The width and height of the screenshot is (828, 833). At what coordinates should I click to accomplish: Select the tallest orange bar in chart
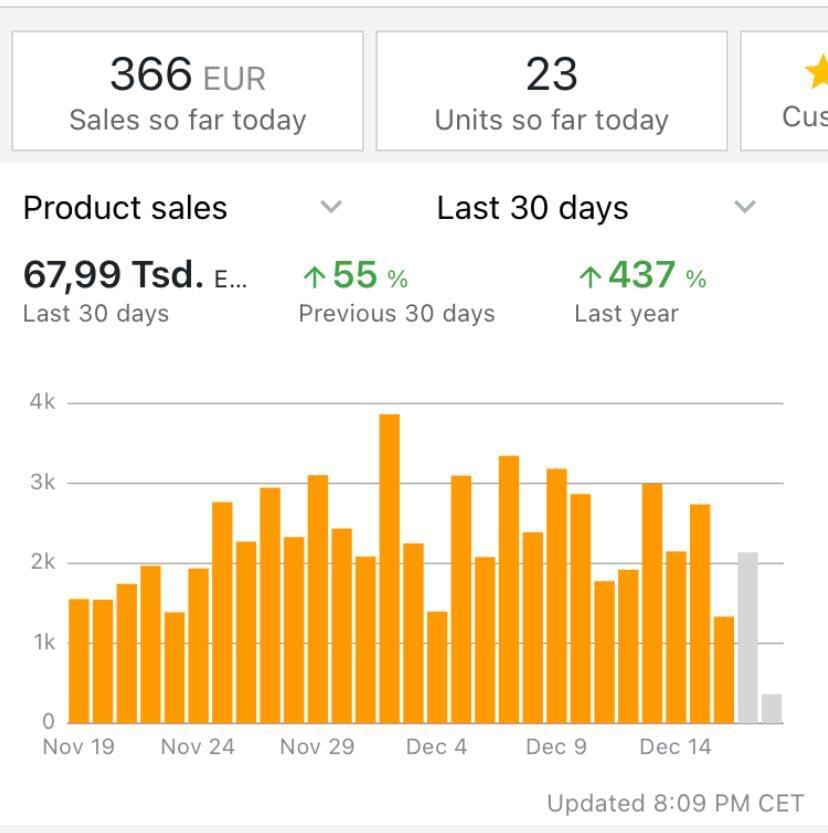point(389,567)
